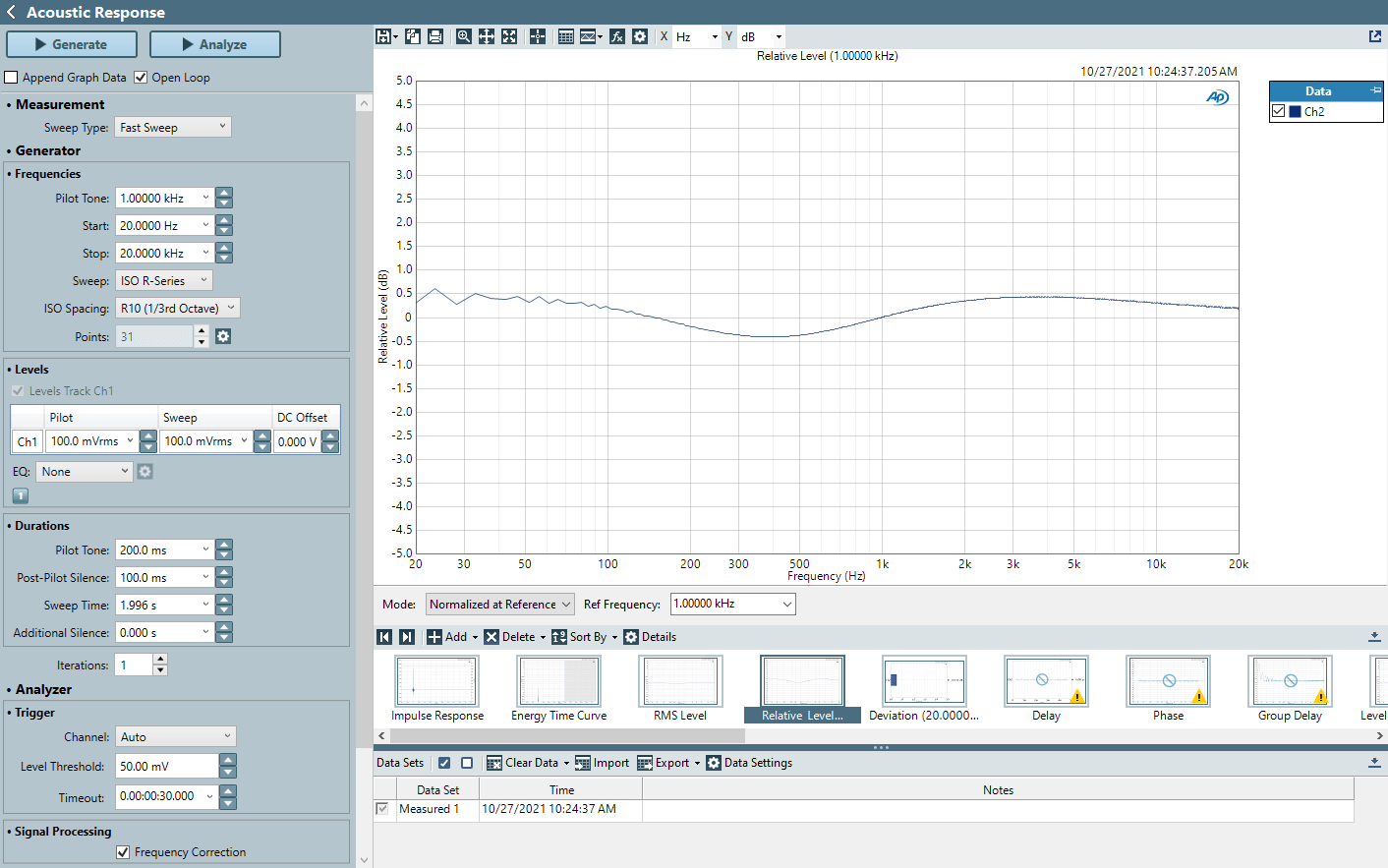Open the graph cursors icon
Viewport: 1388px width, 868px height.
(x=537, y=36)
